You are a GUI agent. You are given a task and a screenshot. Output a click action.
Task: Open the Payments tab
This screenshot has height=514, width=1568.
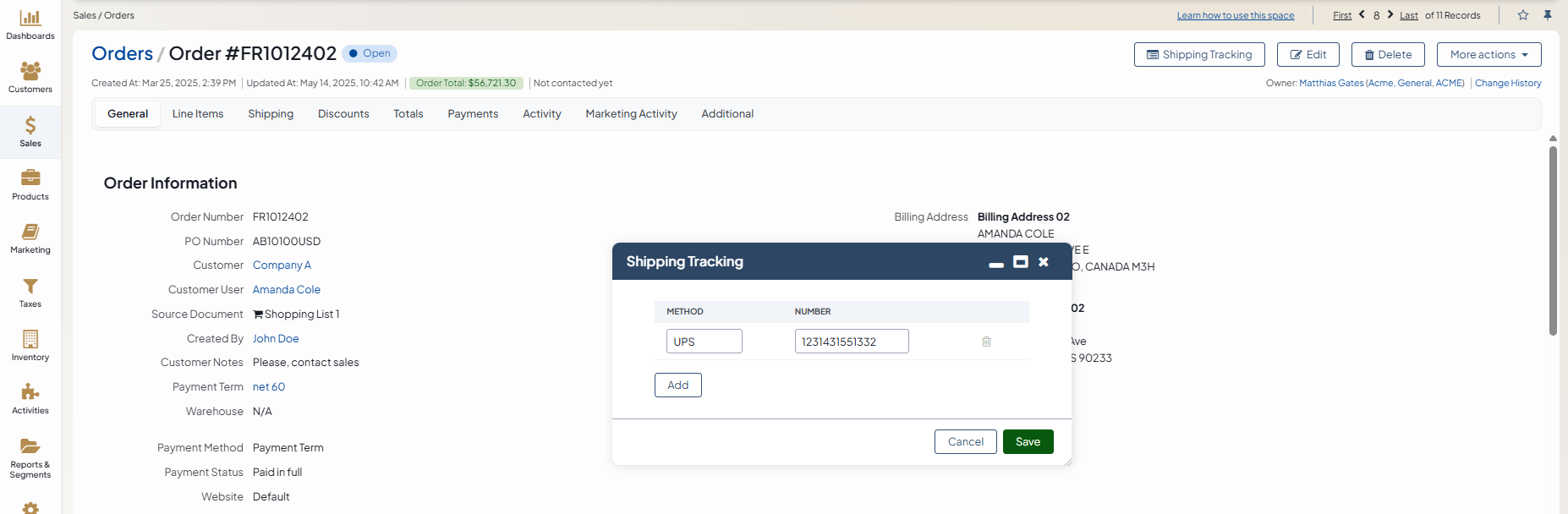pyautogui.click(x=473, y=114)
